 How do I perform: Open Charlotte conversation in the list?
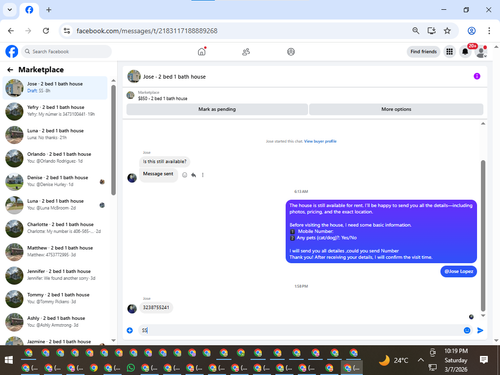pos(55,228)
